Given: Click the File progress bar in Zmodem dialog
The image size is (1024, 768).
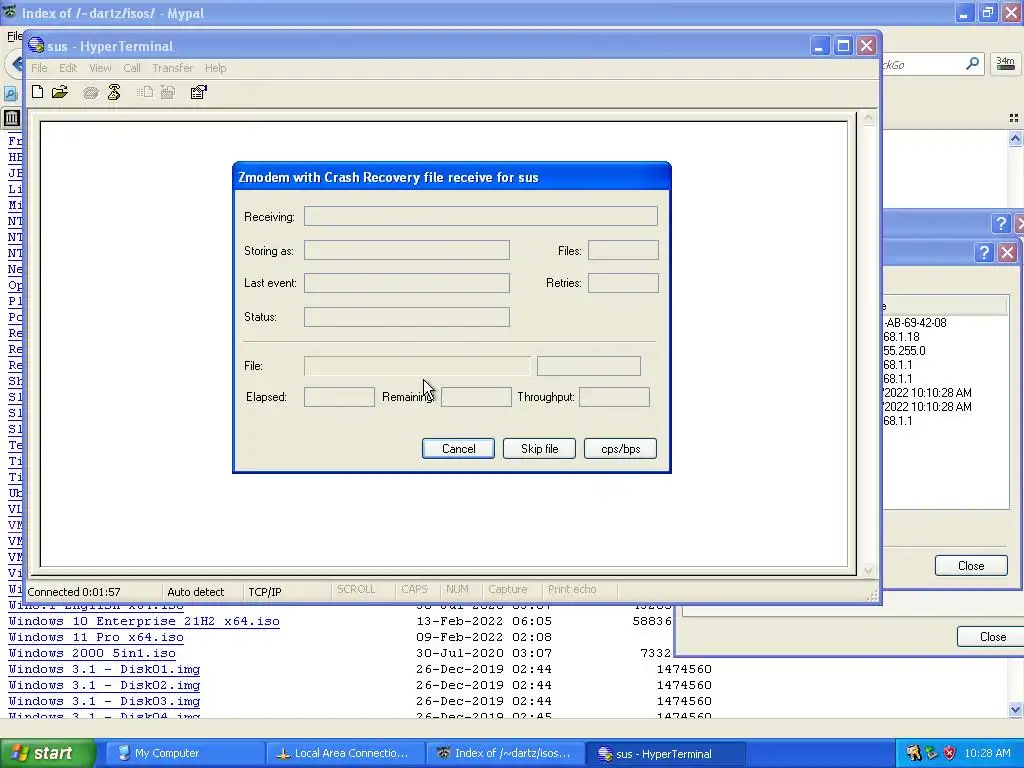Looking at the screenshot, I should coord(417,366).
